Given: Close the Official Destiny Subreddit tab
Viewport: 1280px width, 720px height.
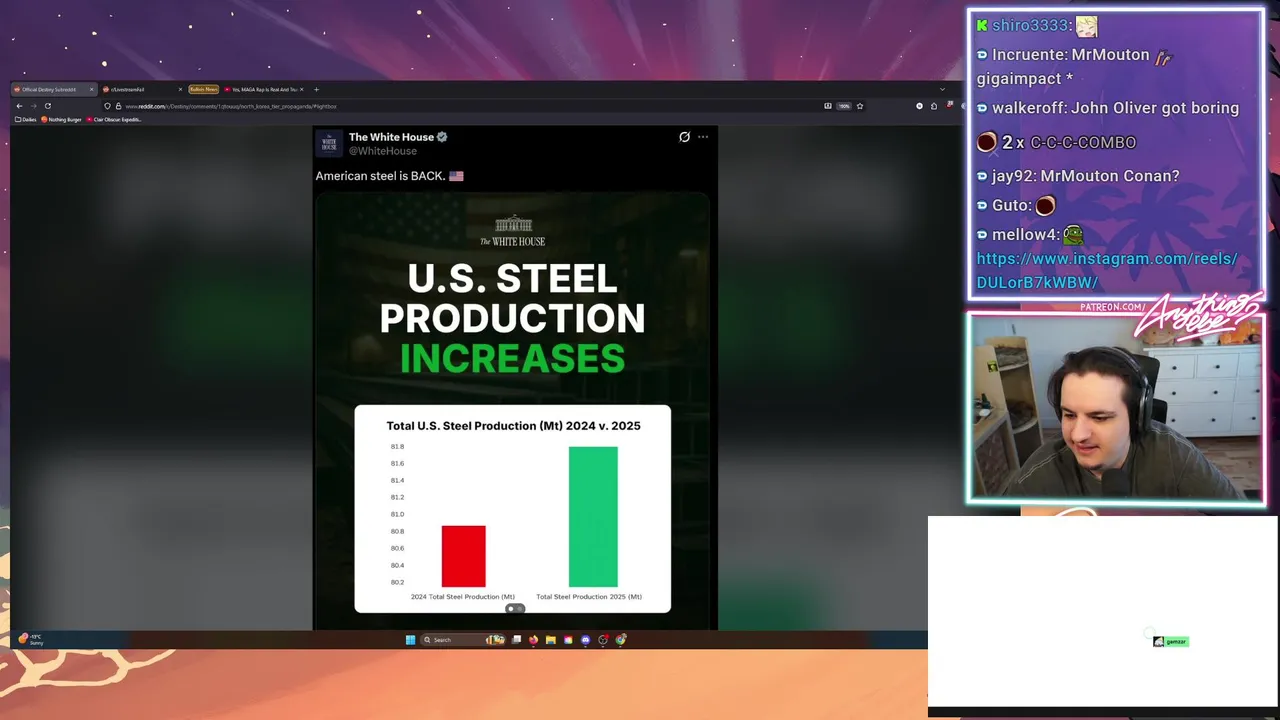Looking at the screenshot, I should [x=91, y=89].
